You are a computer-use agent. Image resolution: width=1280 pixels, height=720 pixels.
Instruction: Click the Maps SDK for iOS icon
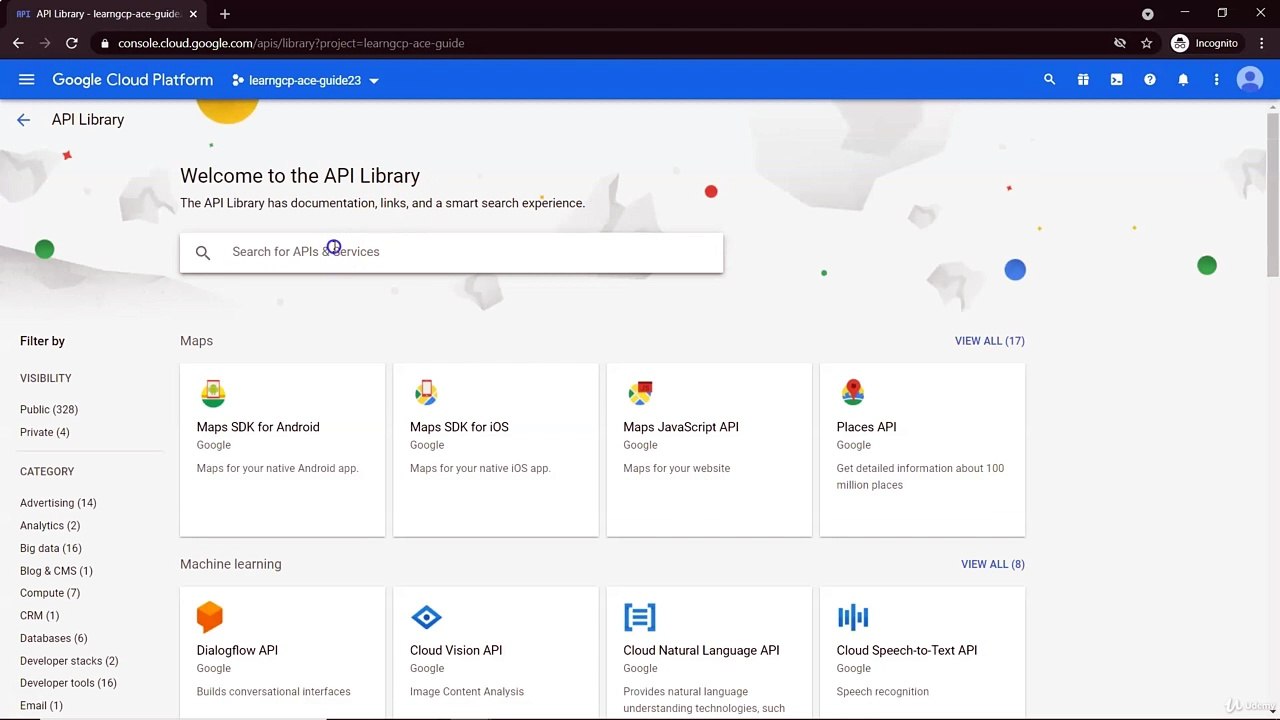(x=426, y=393)
